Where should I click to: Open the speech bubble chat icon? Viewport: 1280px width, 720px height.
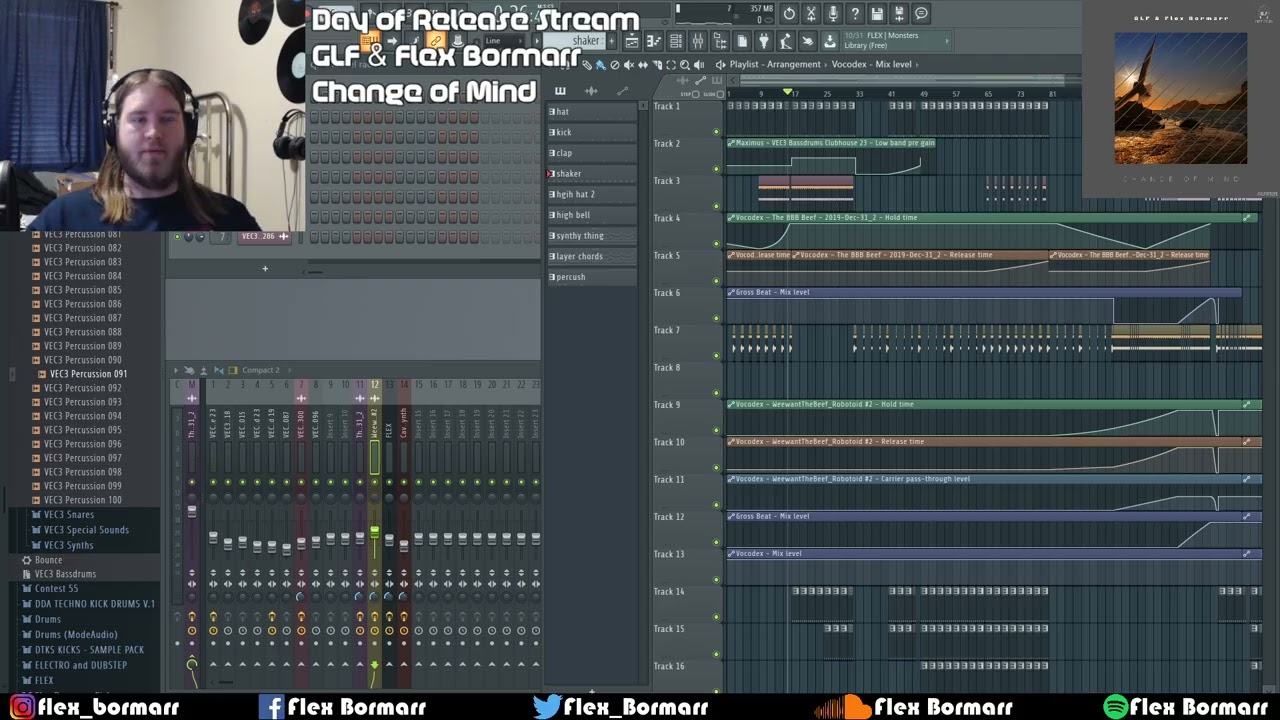click(921, 14)
